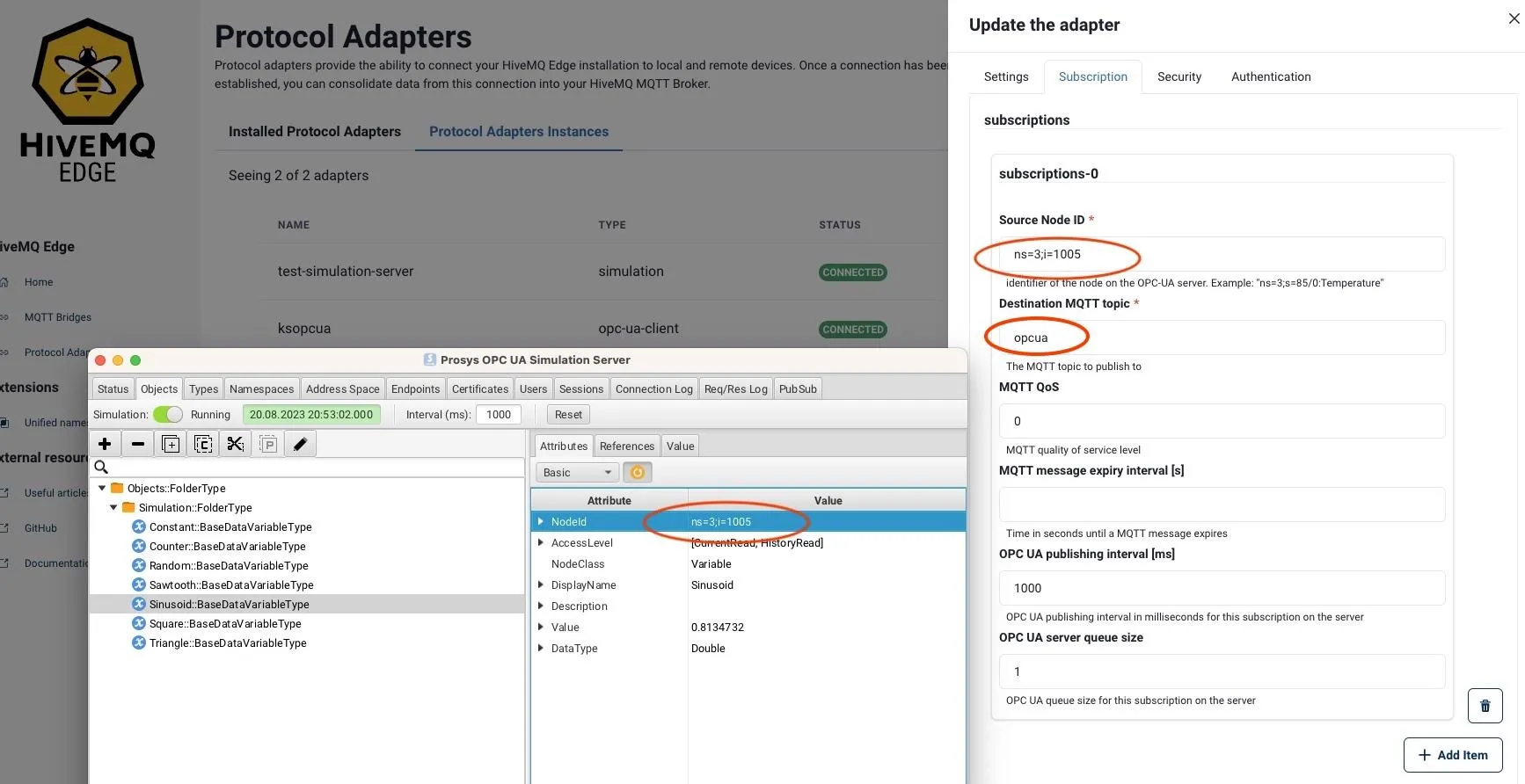Screen dimensions: 1525x784
Task: Switch to the Settings tab
Action: (x=1006, y=76)
